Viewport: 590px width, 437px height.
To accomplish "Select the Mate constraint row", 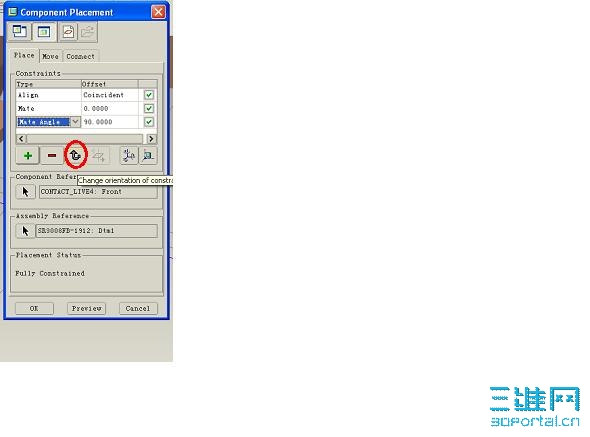I will coord(87,108).
